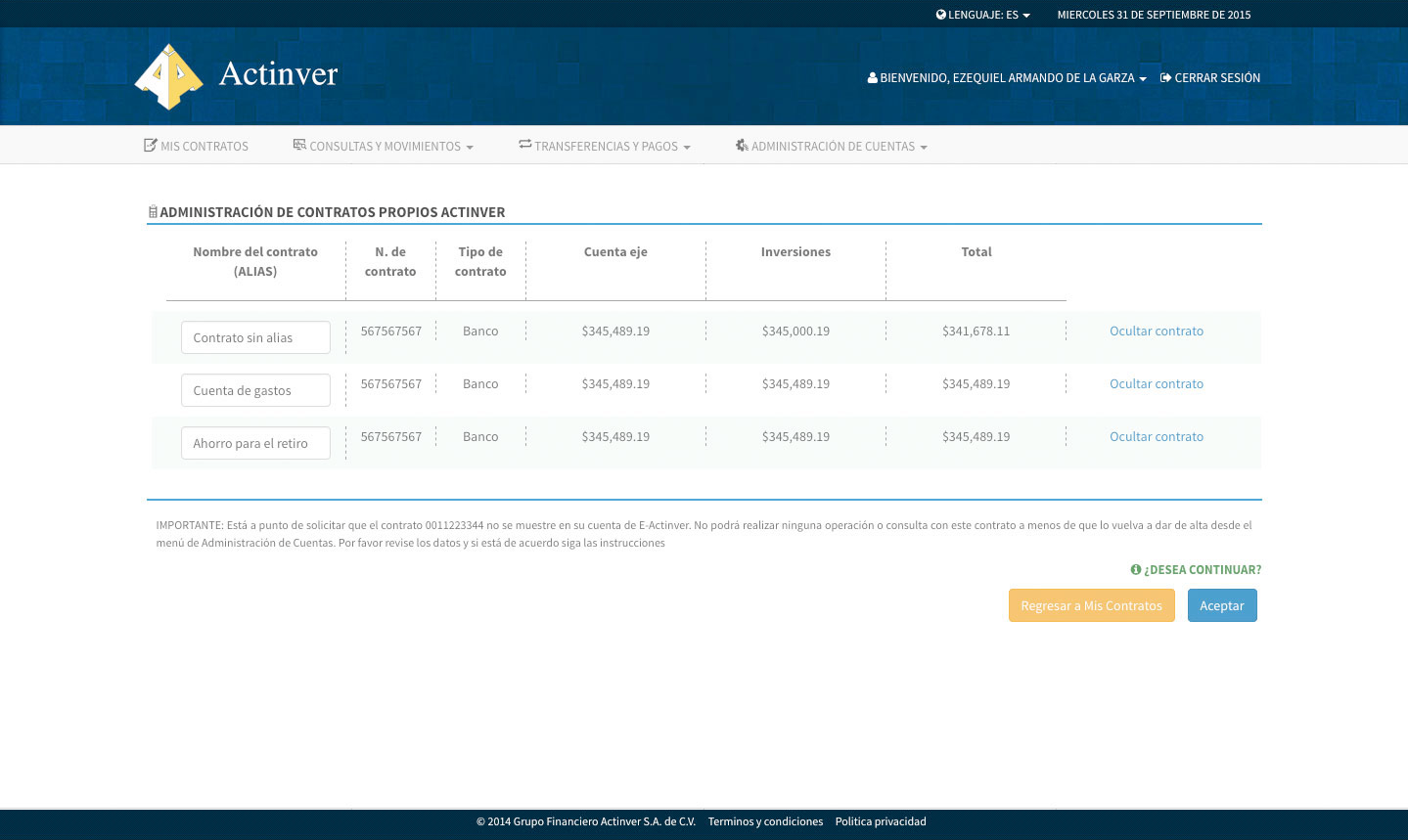Click the globe language icon
The height and width of the screenshot is (840, 1408).
[x=940, y=15]
